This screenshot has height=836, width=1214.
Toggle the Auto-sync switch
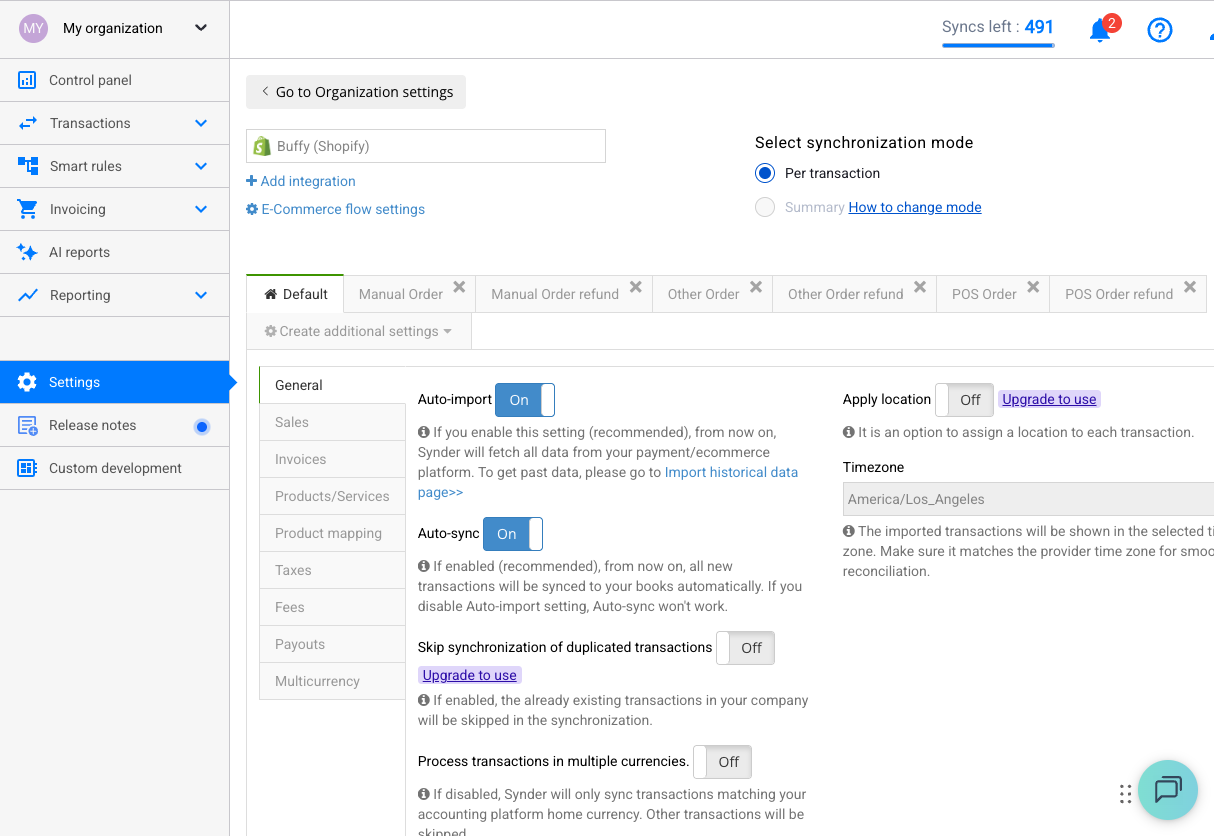point(513,534)
